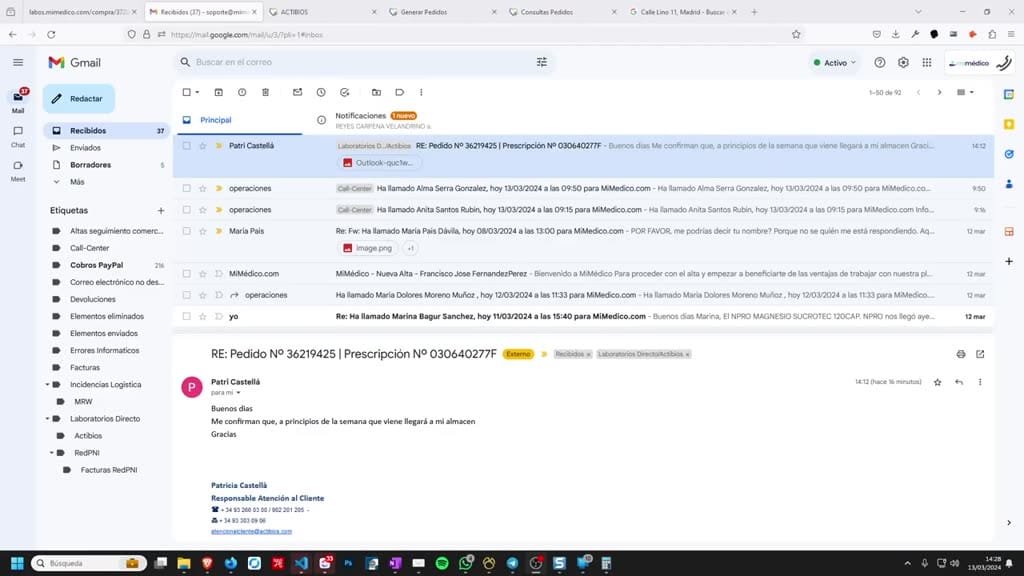Click the email address in the signature

click(251, 532)
